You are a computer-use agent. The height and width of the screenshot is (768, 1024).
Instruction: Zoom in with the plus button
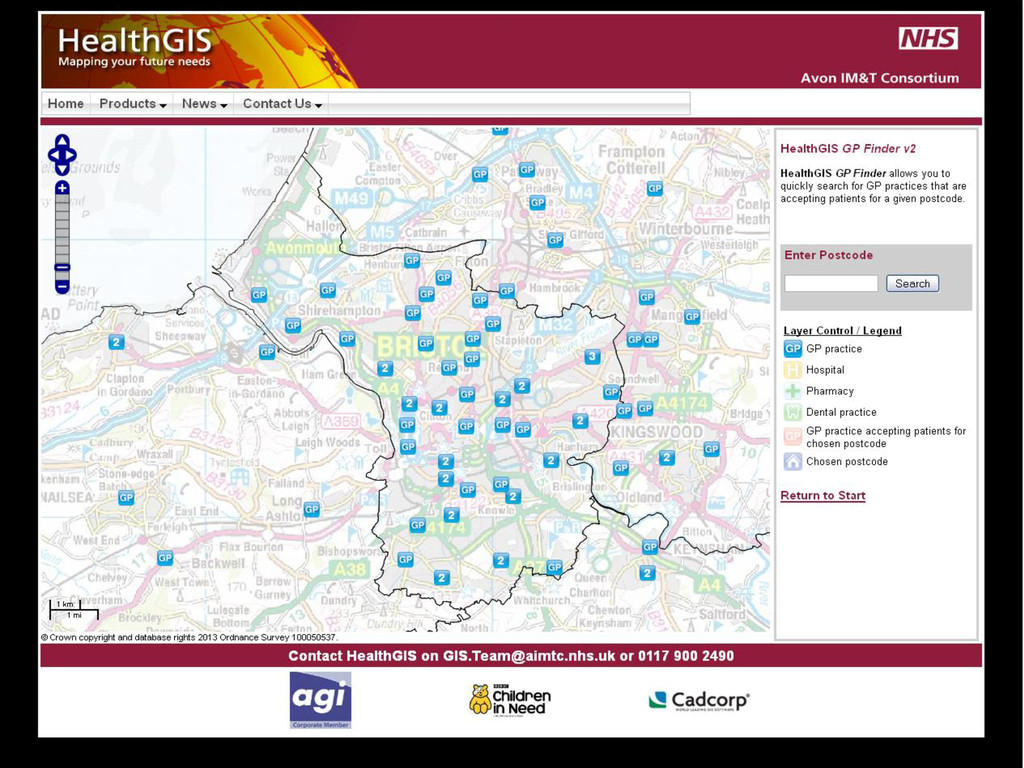[x=62, y=188]
